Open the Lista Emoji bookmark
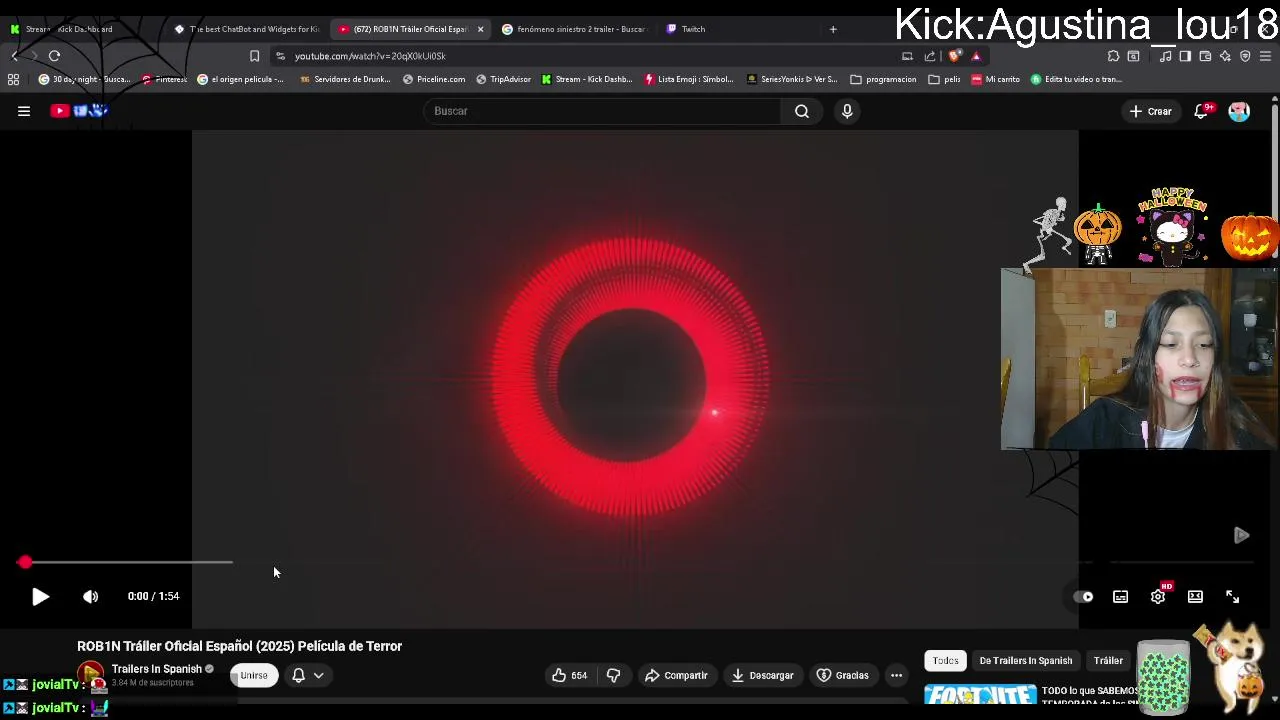The image size is (1280, 720). [689, 79]
